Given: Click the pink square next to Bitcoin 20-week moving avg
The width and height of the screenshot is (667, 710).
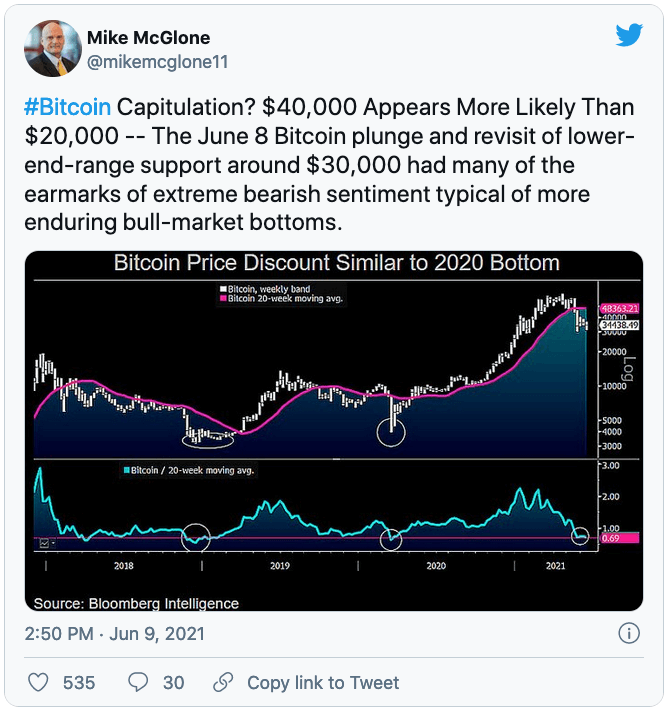Looking at the screenshot, I should 223,298.
